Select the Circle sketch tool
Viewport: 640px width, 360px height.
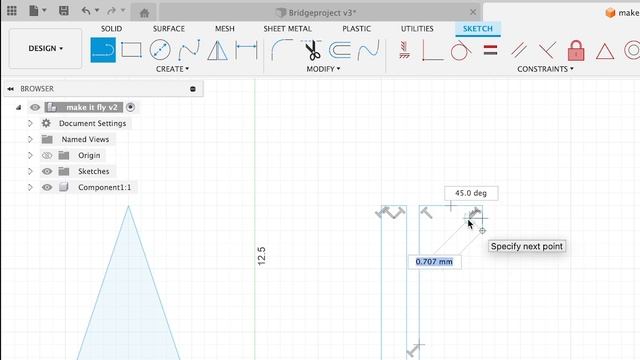pyautogui.click(x=160, y=50)
